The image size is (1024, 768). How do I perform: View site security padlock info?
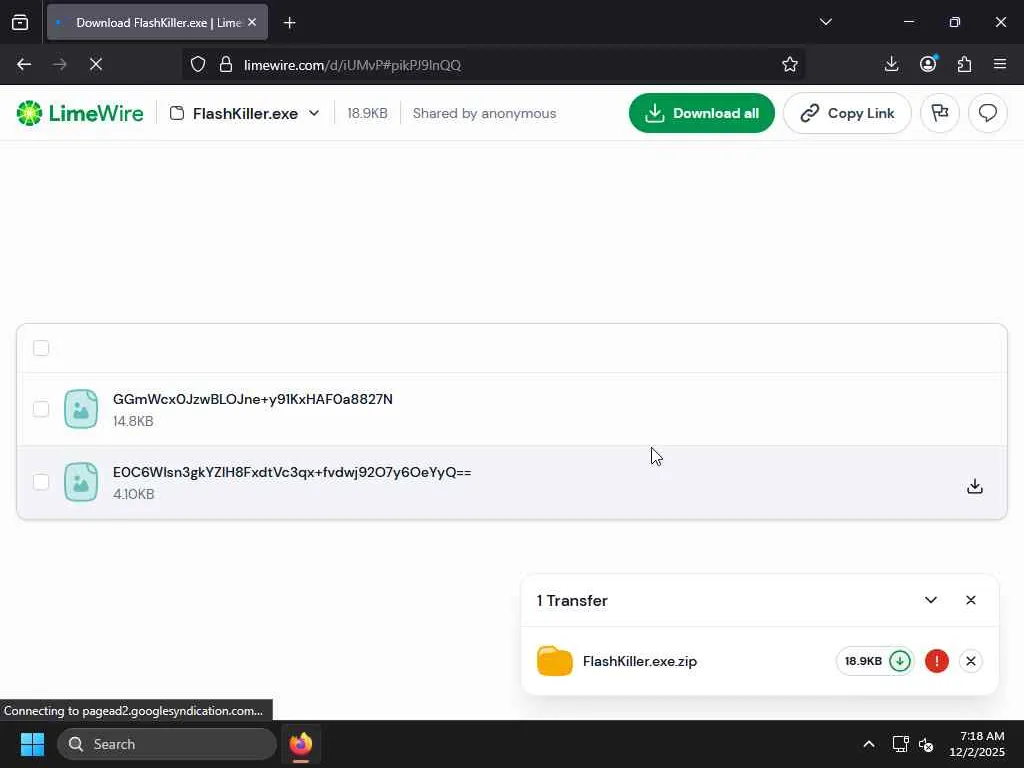pyautogui.click(x=226, y=65)
